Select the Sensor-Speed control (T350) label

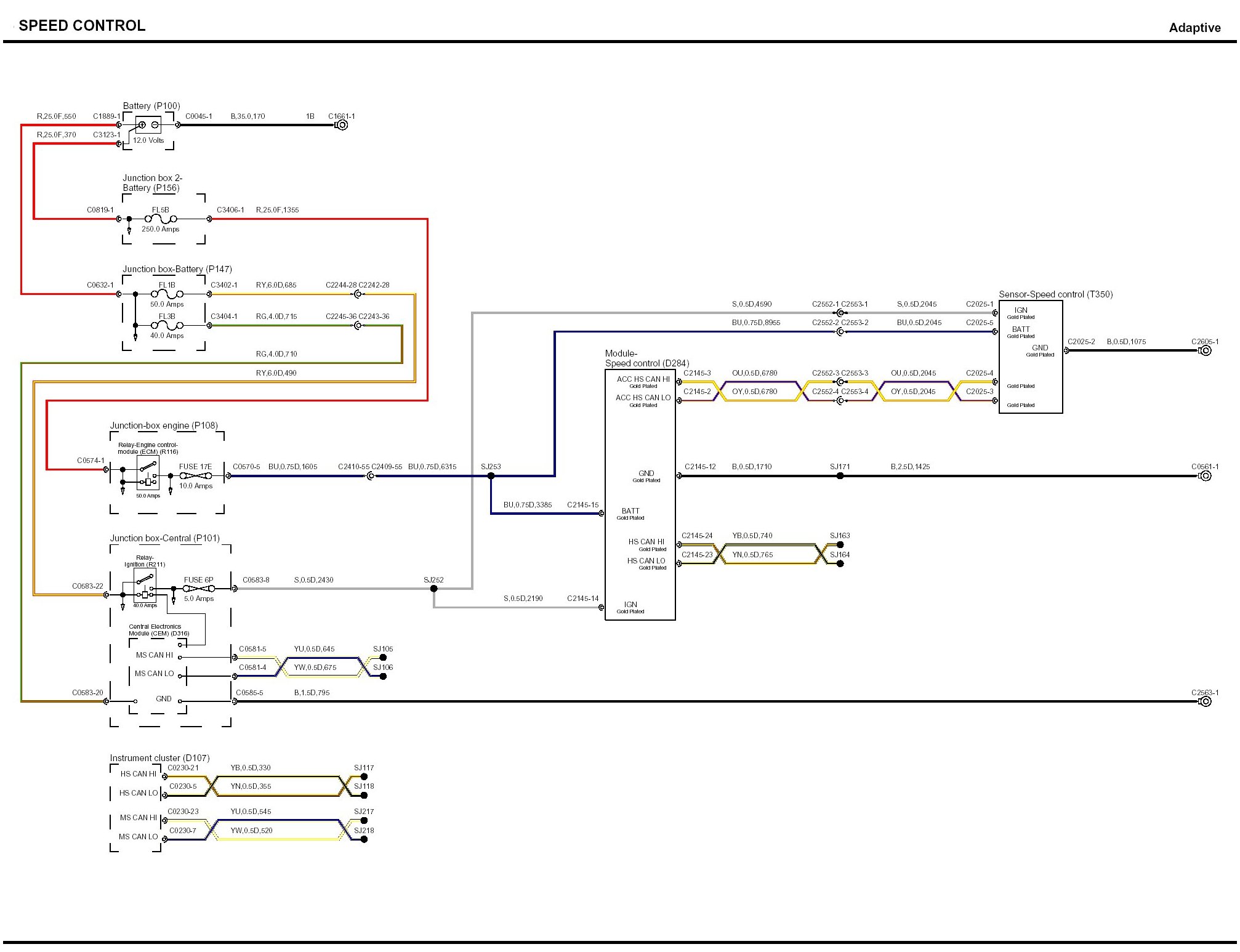point(1055,294)
